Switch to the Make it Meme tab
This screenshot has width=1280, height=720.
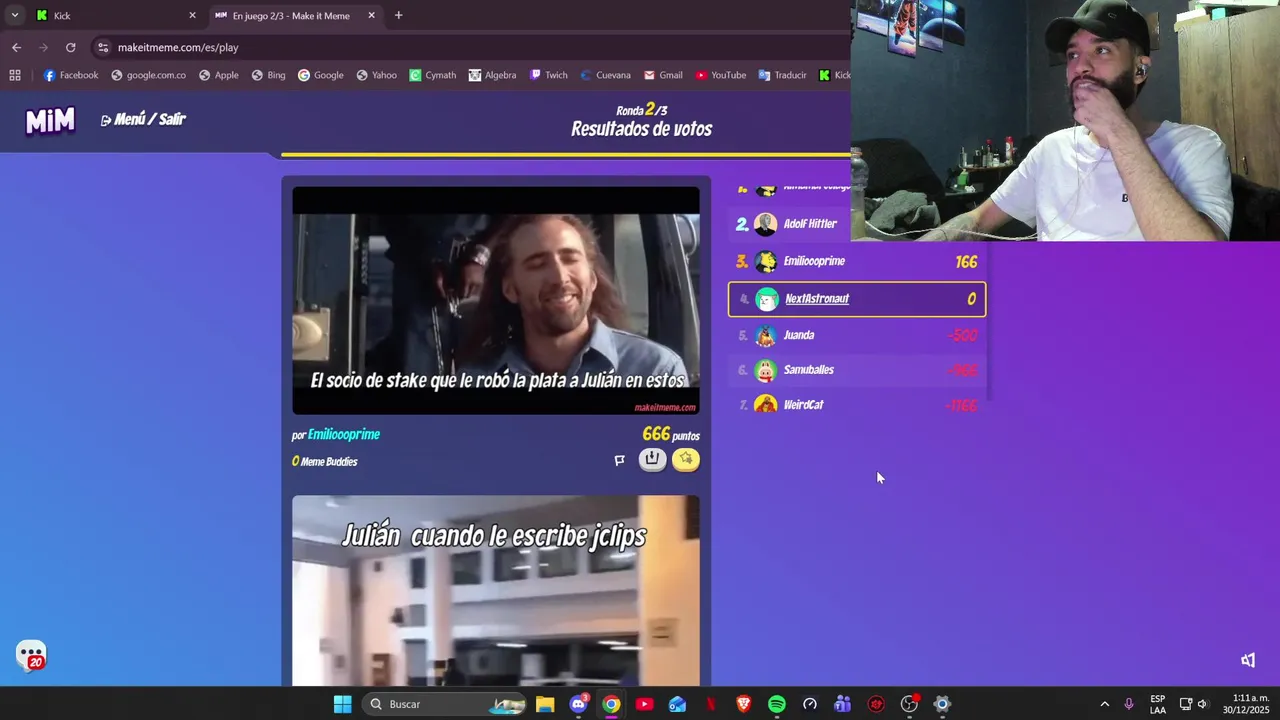point(295,16)
